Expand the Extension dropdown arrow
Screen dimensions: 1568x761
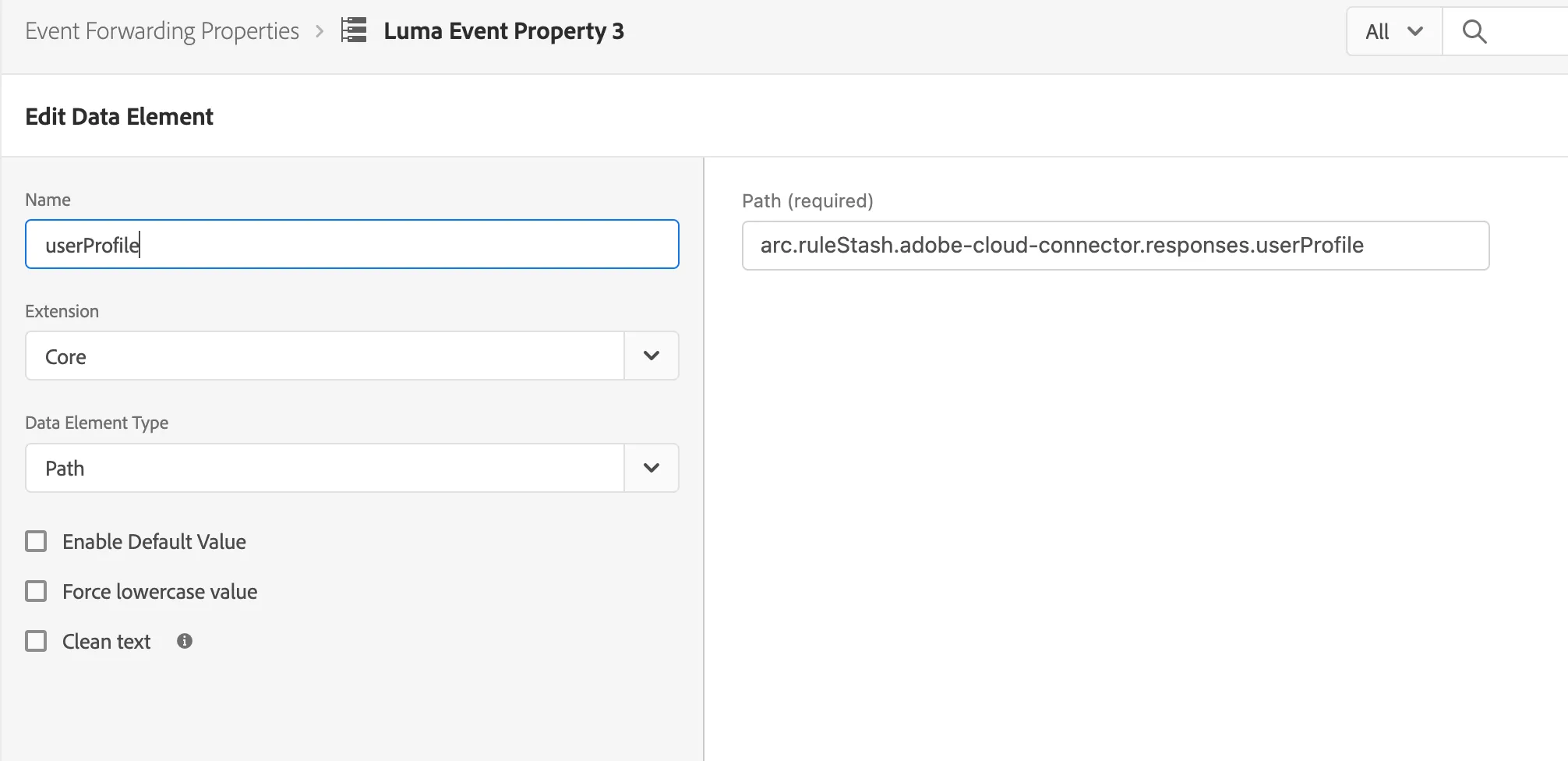(652, 356)
